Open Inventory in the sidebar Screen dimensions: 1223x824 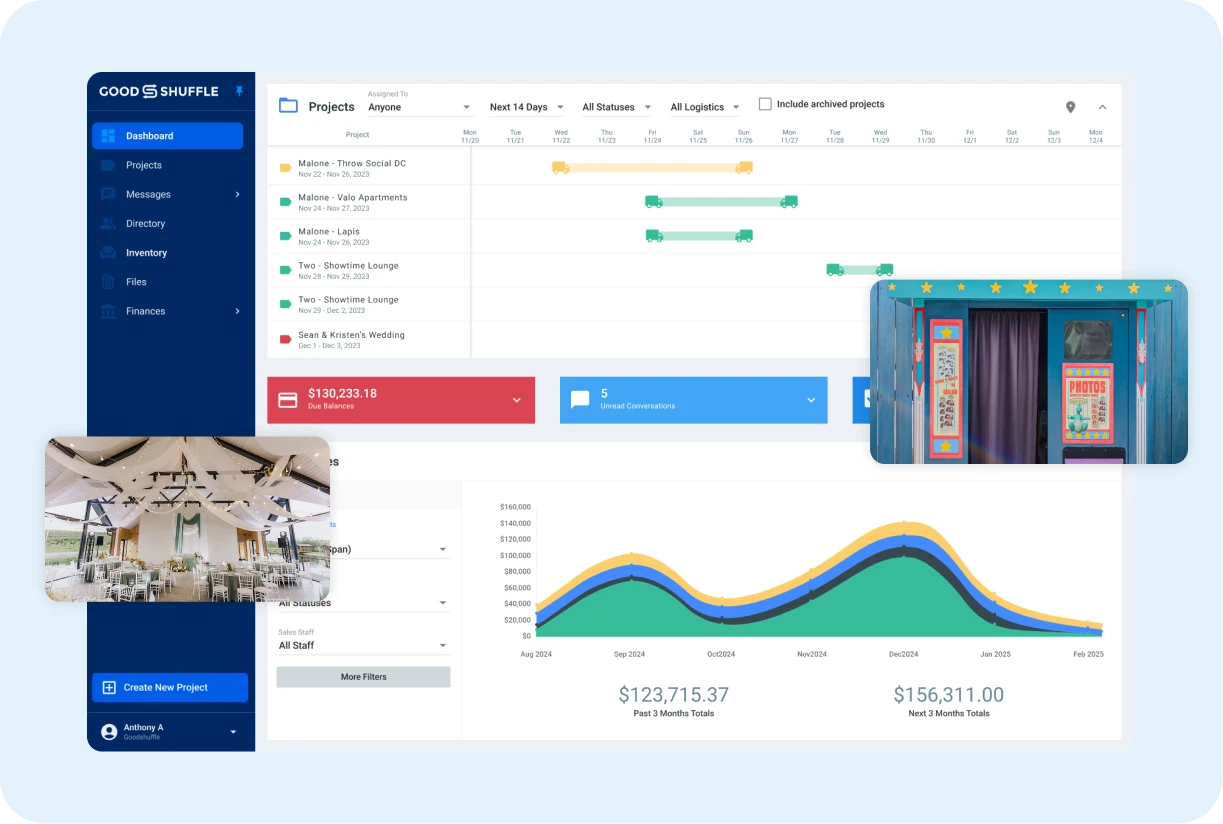[146, 253]
